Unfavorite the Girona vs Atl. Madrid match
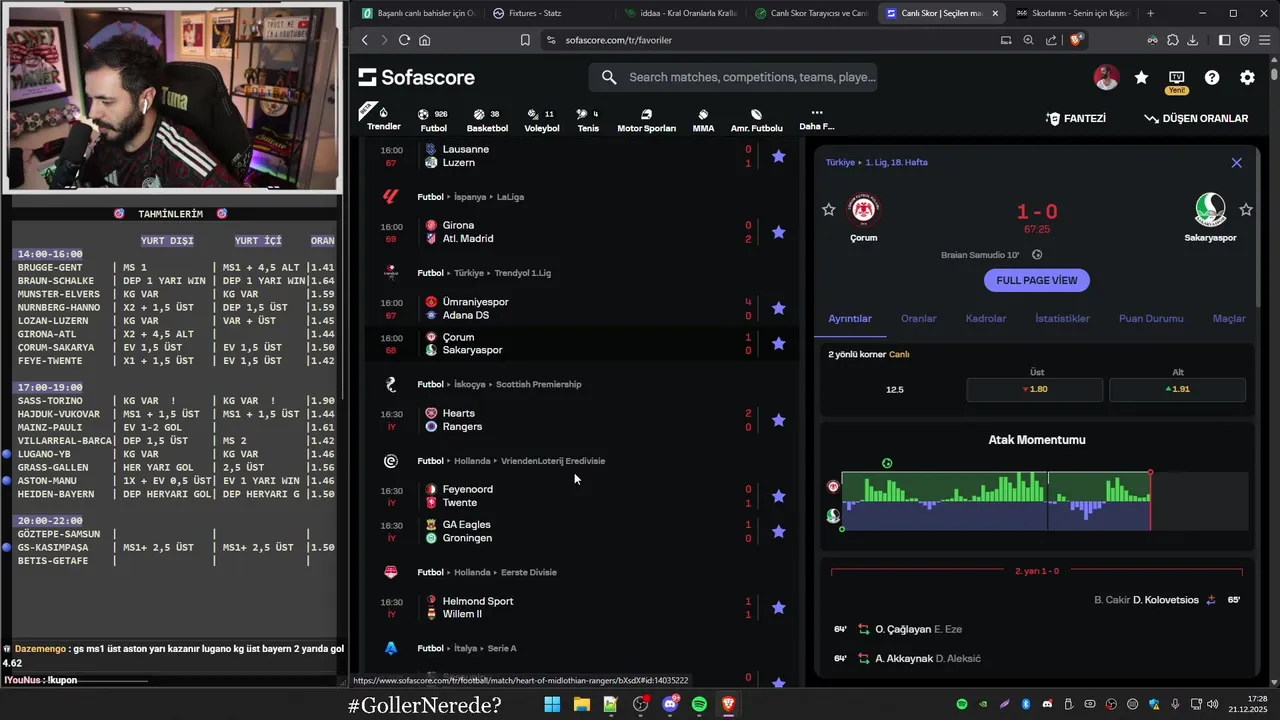This screenshot has height=720, width=1280. (779, 232)
